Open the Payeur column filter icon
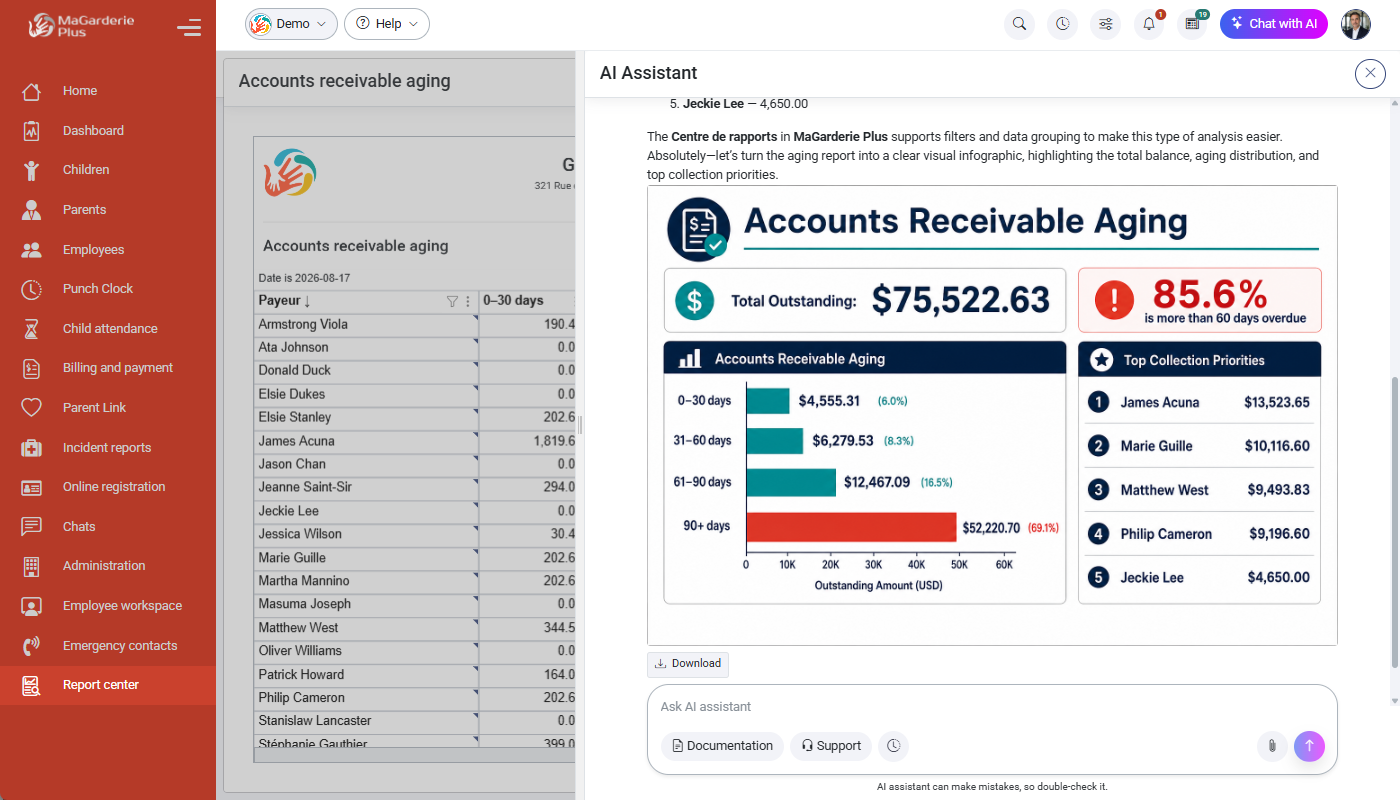The height and width of the screenshot is (800, 1400). (x=452, y=301)
